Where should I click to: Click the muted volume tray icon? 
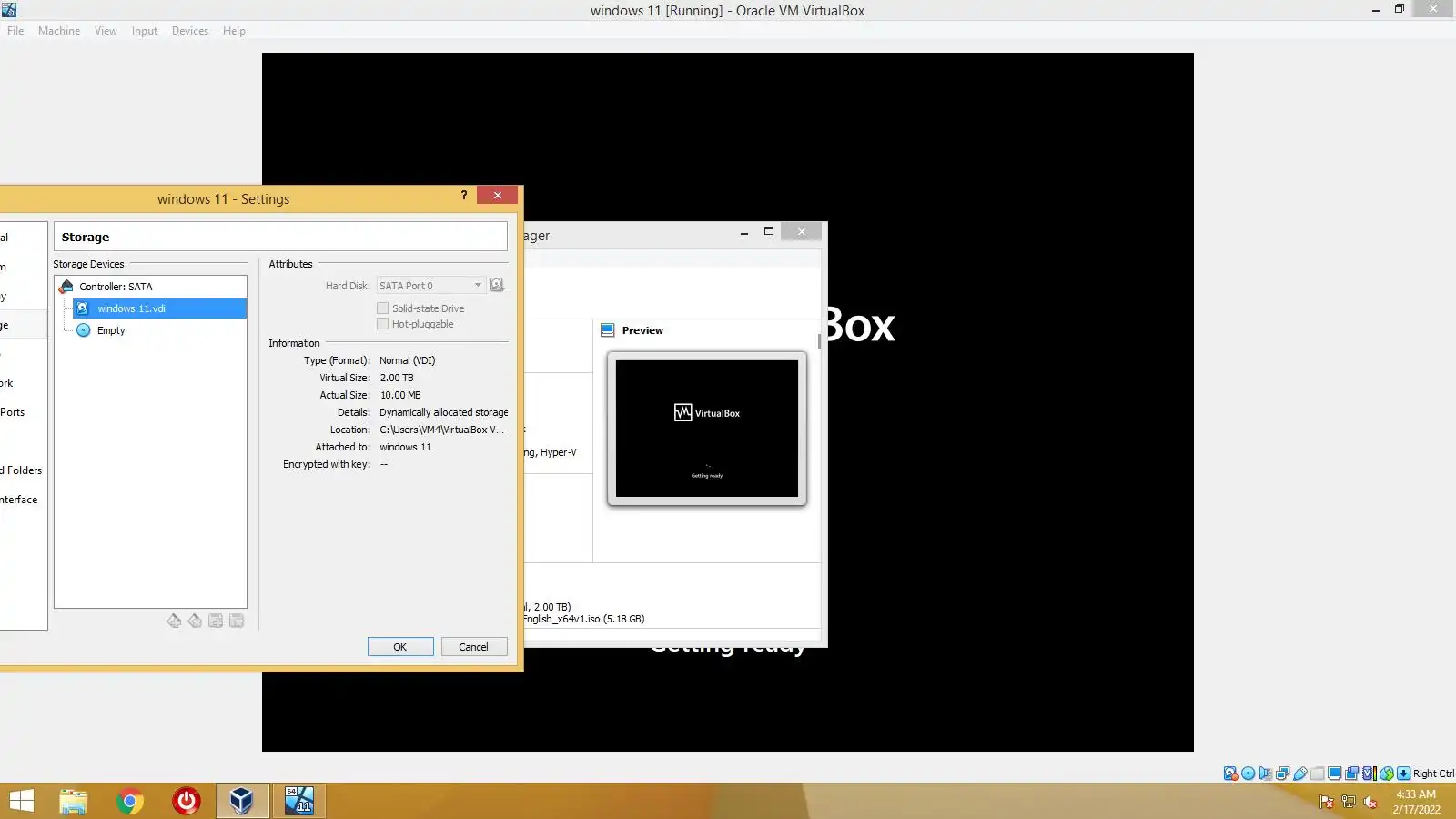[x=1370, y=802]
